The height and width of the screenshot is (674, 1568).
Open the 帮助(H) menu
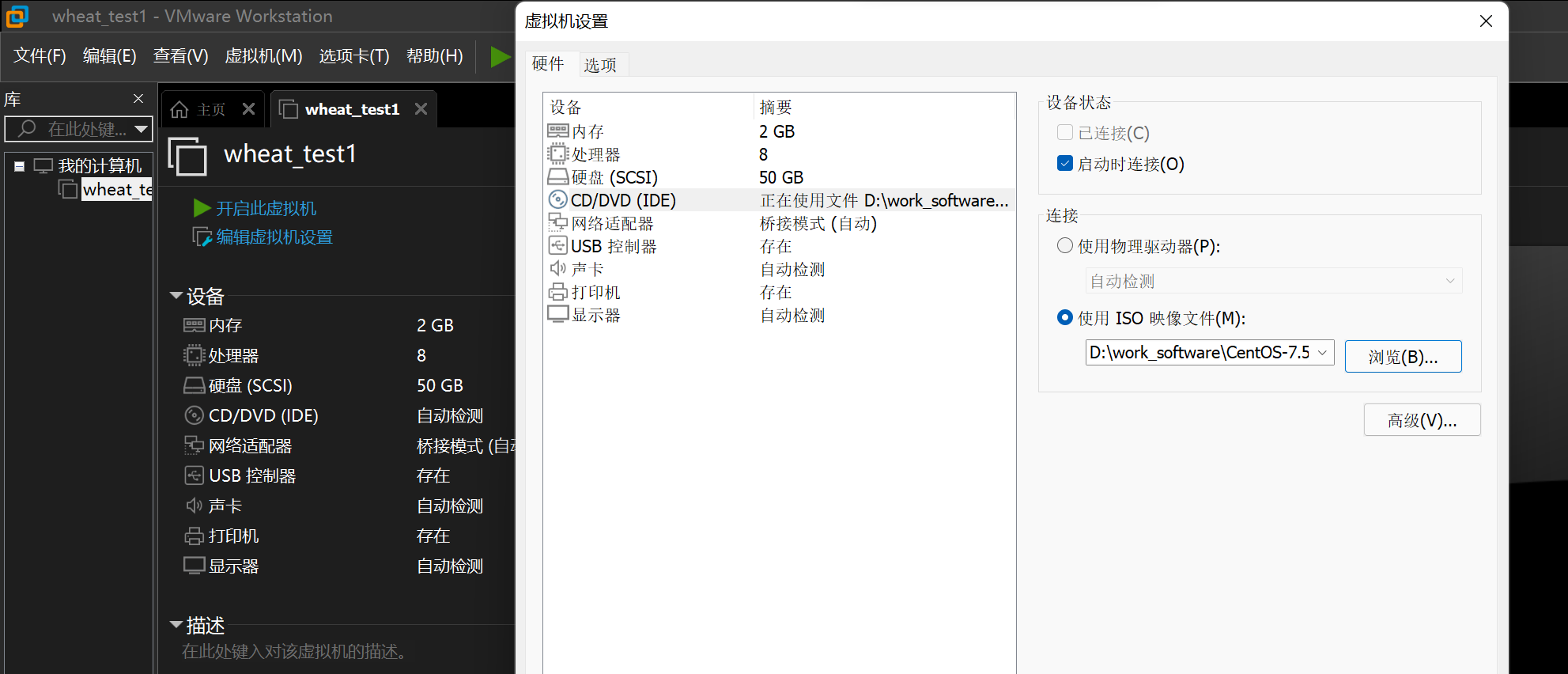(435, 56)
